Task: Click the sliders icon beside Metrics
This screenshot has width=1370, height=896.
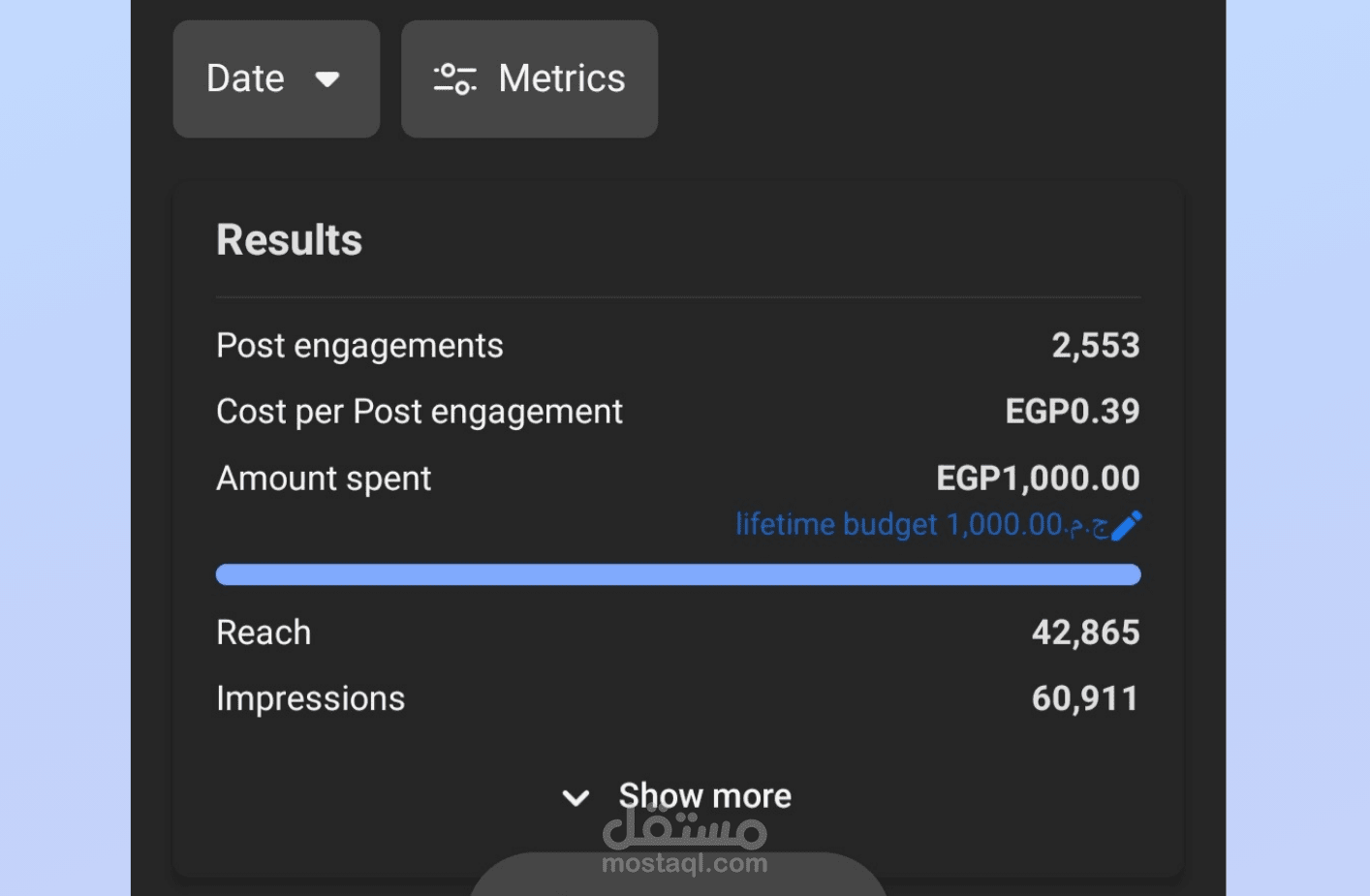Action: (454, 78)
